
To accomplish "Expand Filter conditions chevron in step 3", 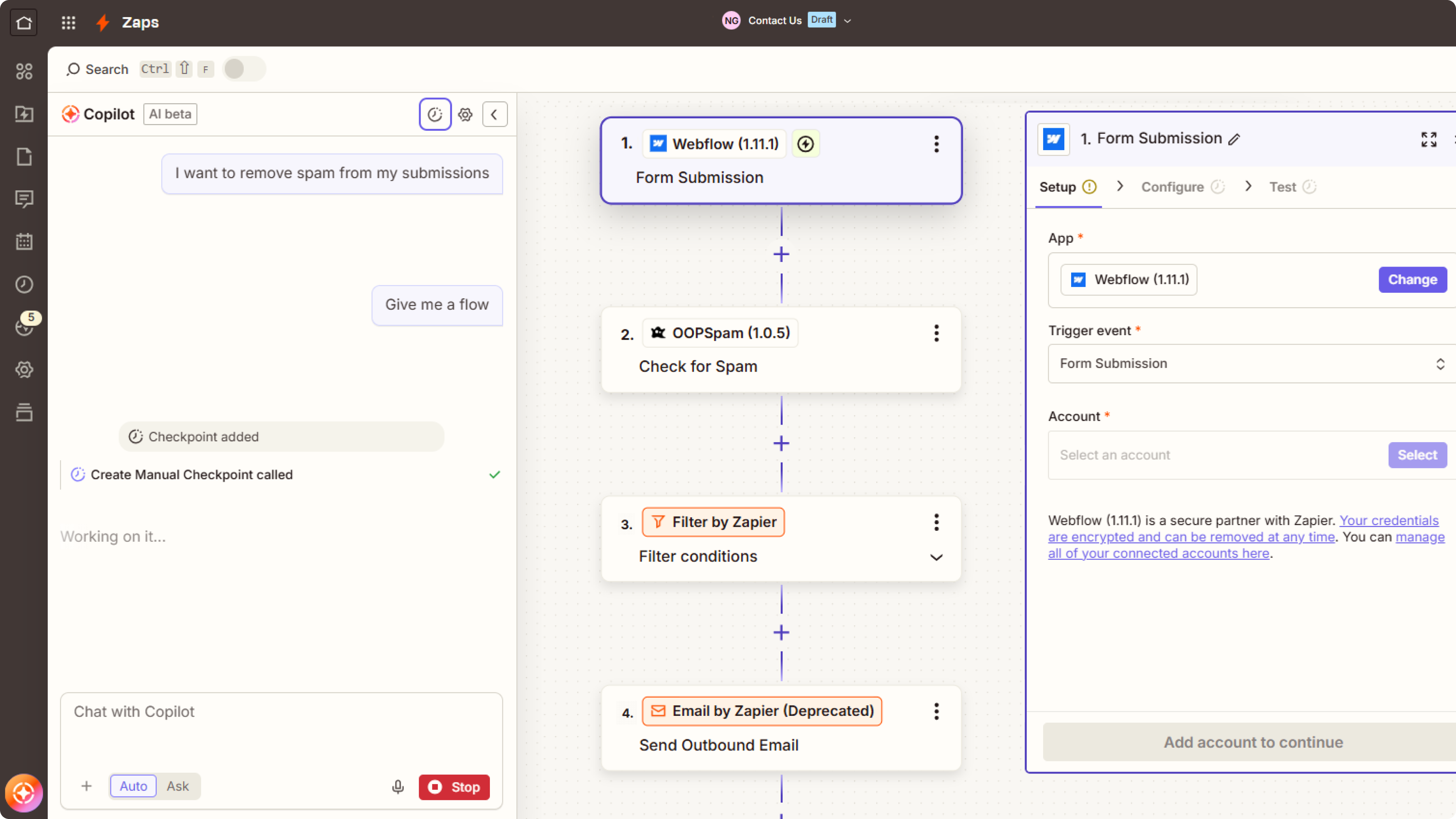I will pos(936,557).
